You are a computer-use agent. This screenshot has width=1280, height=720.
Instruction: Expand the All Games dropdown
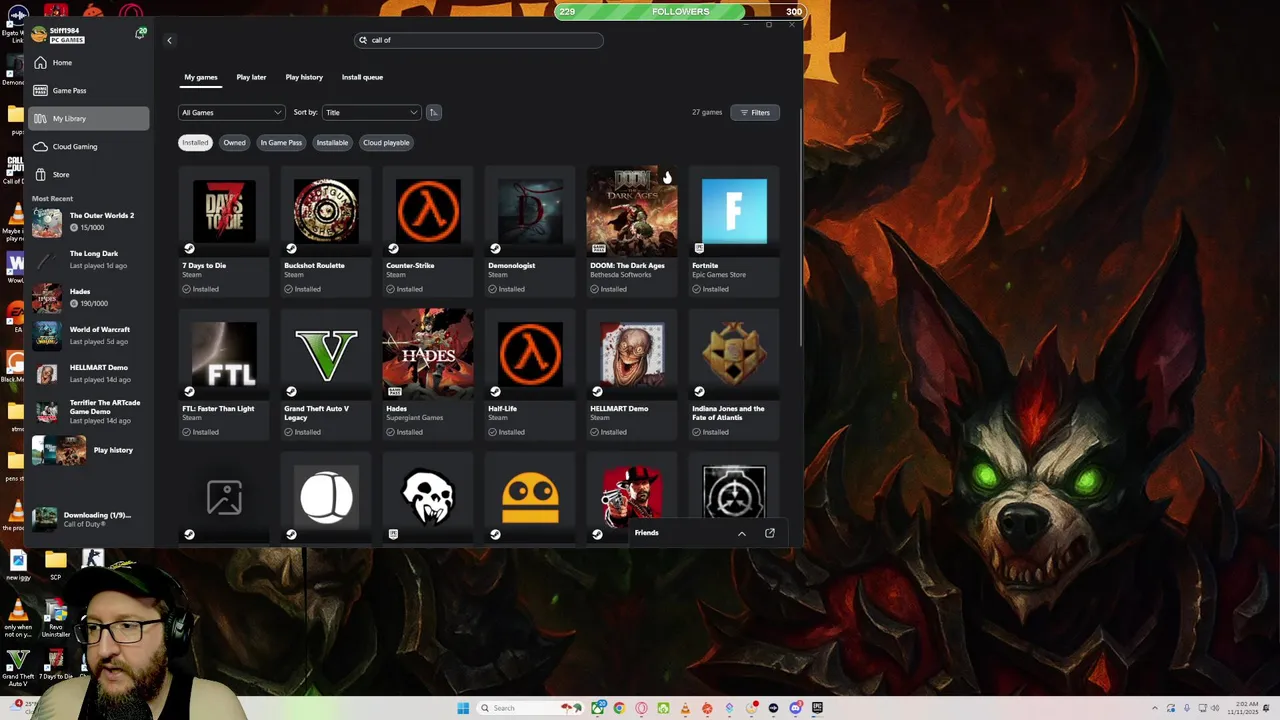click(231, 112)
